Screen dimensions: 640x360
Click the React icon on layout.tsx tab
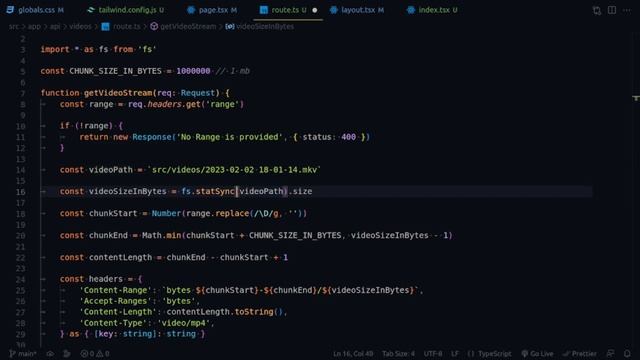pyautogui.click(x=334, y=10)
